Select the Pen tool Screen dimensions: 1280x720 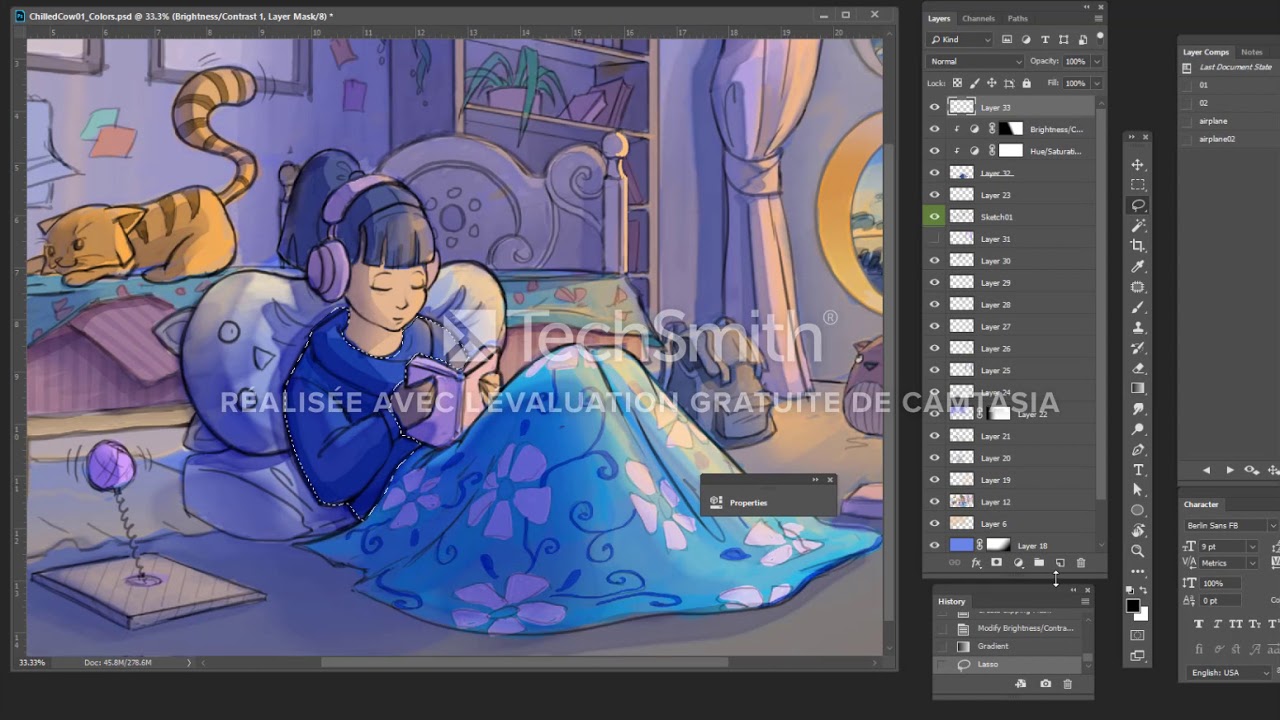tap(1138, 450)
